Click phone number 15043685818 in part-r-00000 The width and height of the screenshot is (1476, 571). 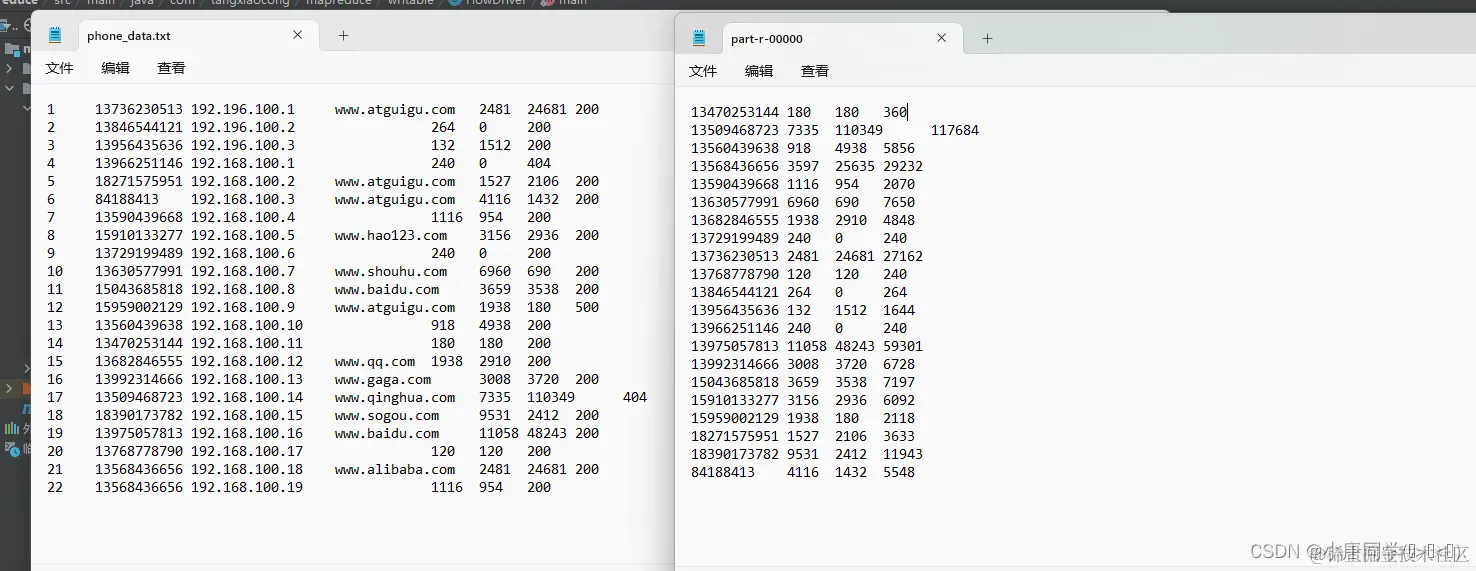(735, 382)
